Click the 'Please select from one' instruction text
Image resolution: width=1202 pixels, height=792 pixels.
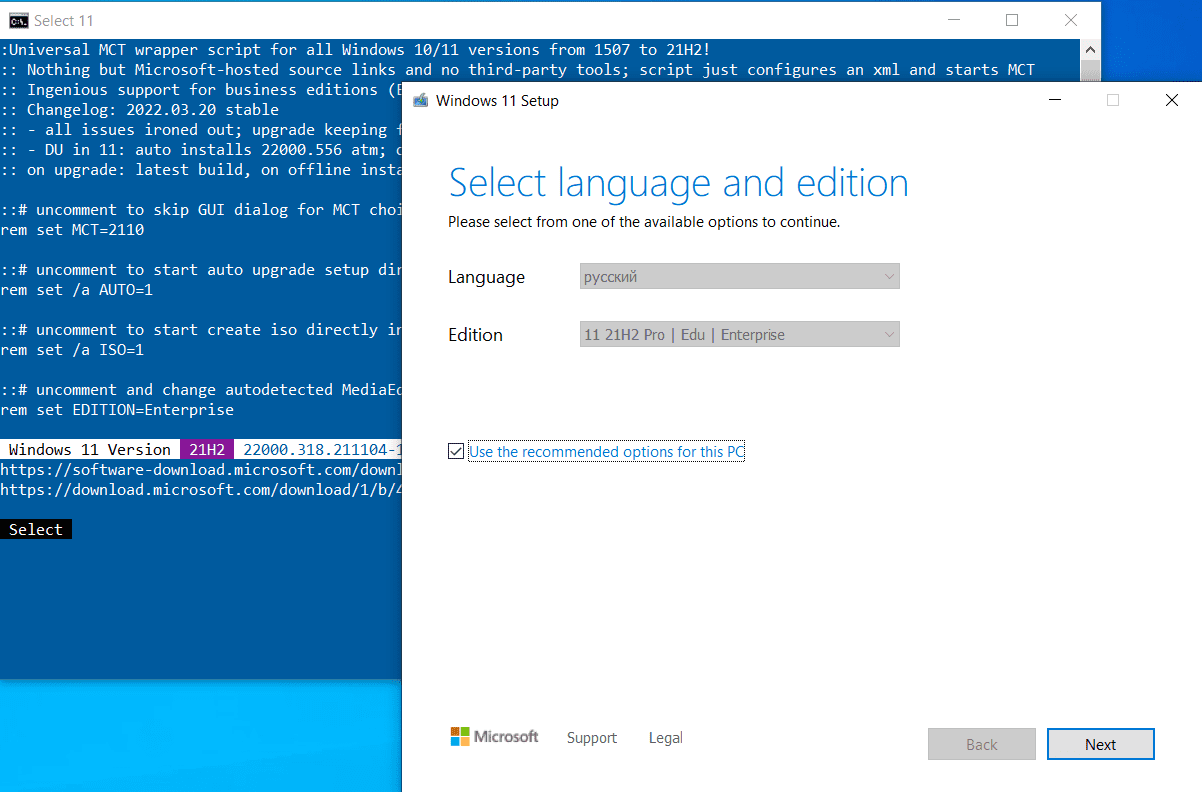pyautogui.click(x=644, y=222)
